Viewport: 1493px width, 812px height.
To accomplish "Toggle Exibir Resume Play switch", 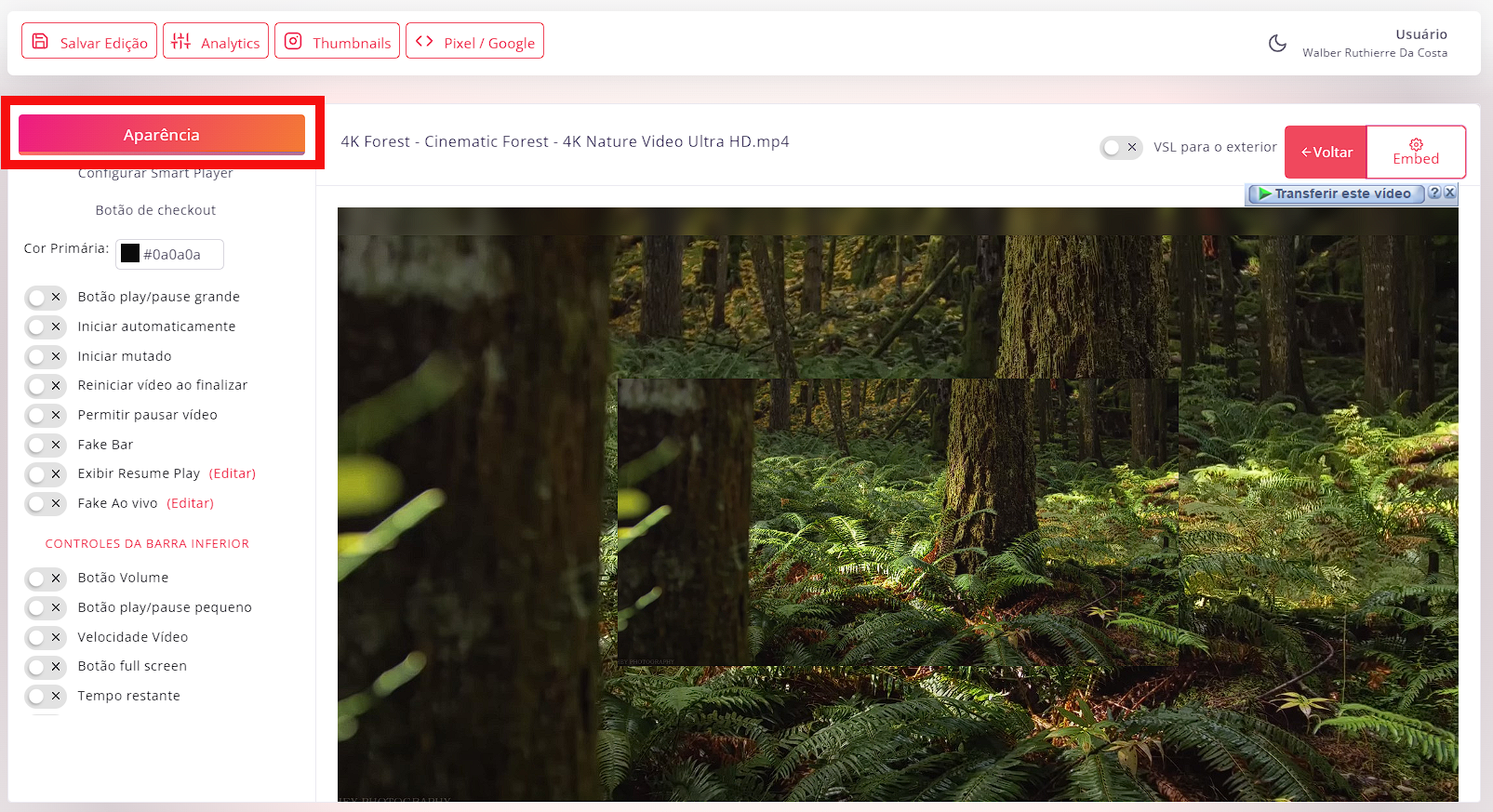I will click(x=46, y=473).
